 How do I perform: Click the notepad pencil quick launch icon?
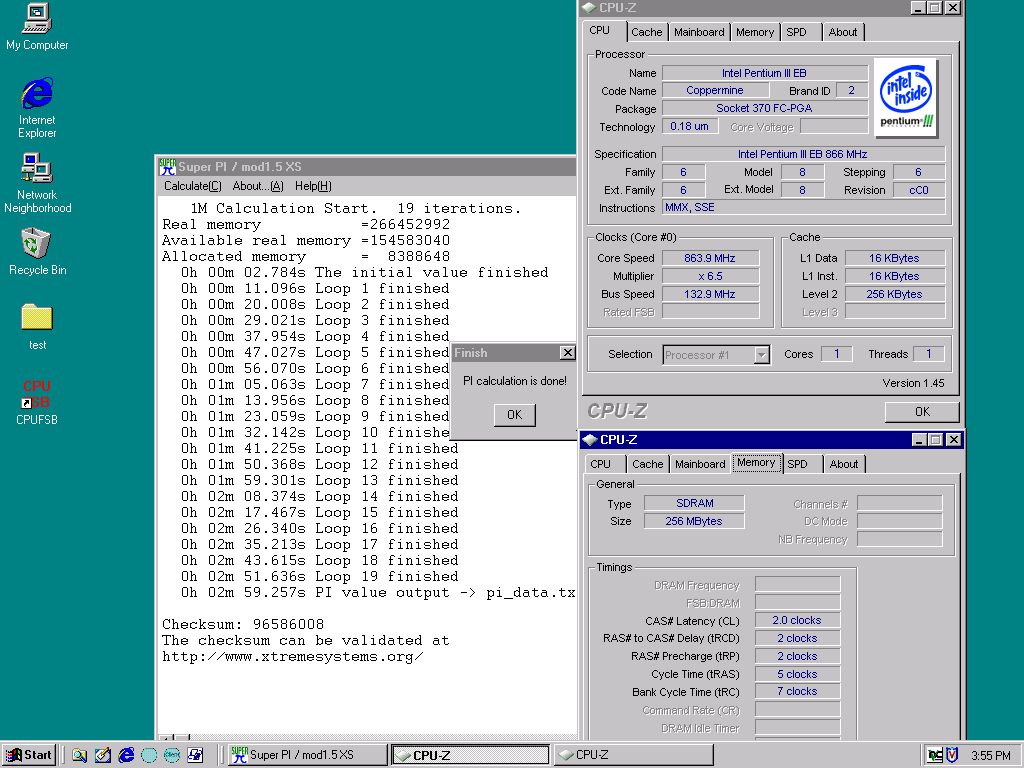[x=103, y=756]
